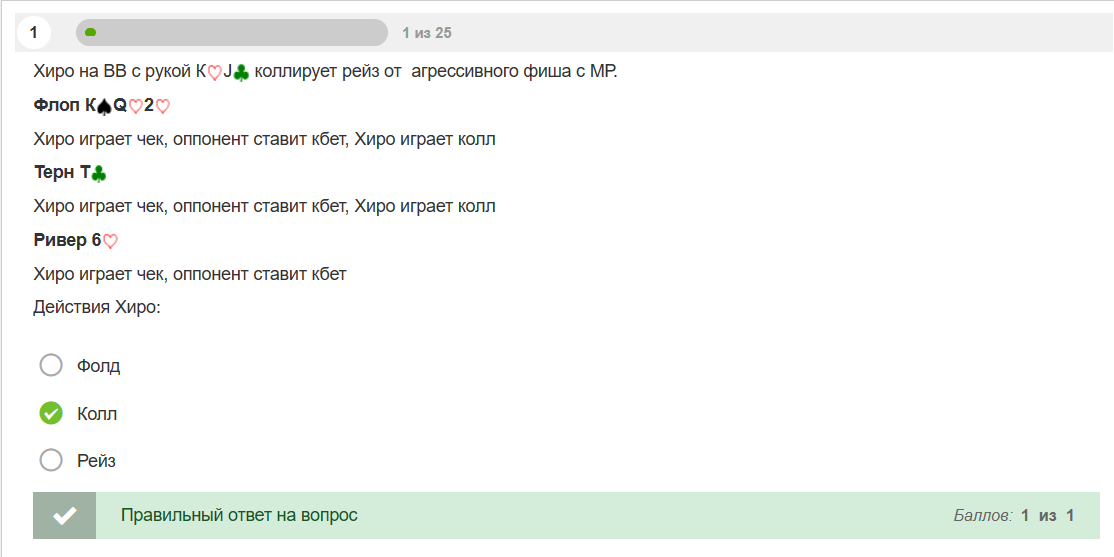Click the Баллов score text
The image size is (1114, 557).
[x=1014, y=516]
